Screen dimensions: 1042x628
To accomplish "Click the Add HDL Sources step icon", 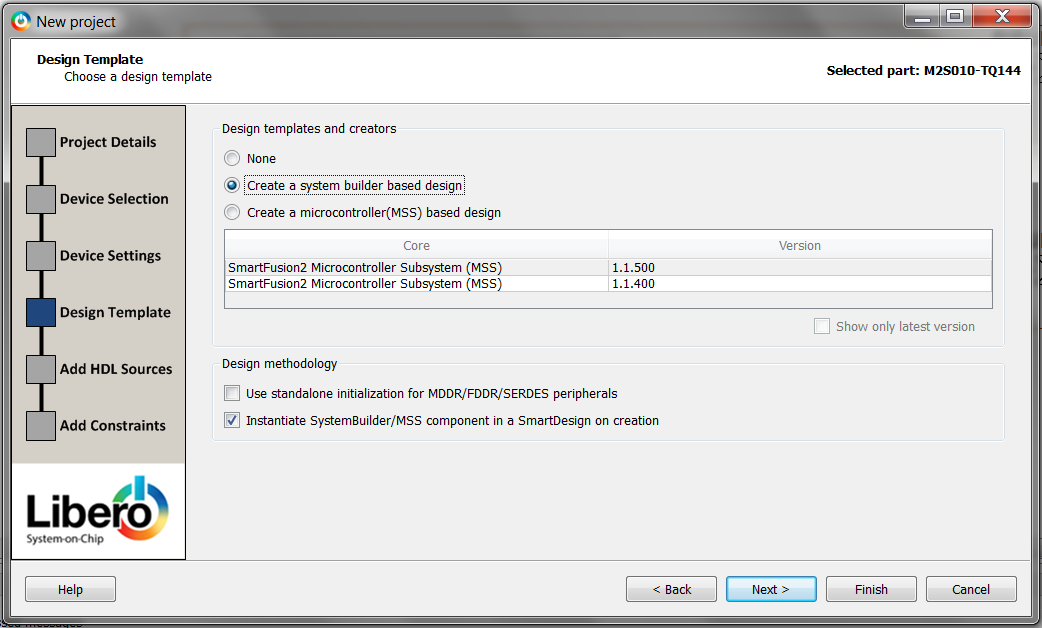I will point(40,369).
